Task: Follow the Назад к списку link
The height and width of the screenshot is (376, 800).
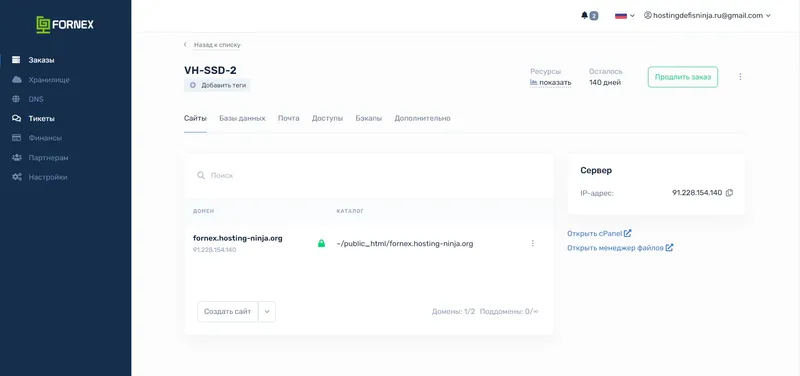Action: [217, 45]
